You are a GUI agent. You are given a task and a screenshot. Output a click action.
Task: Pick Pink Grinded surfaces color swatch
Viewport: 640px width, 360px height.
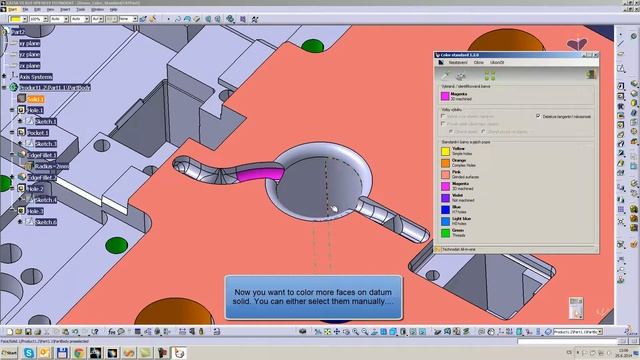click(x=445, y=175)
